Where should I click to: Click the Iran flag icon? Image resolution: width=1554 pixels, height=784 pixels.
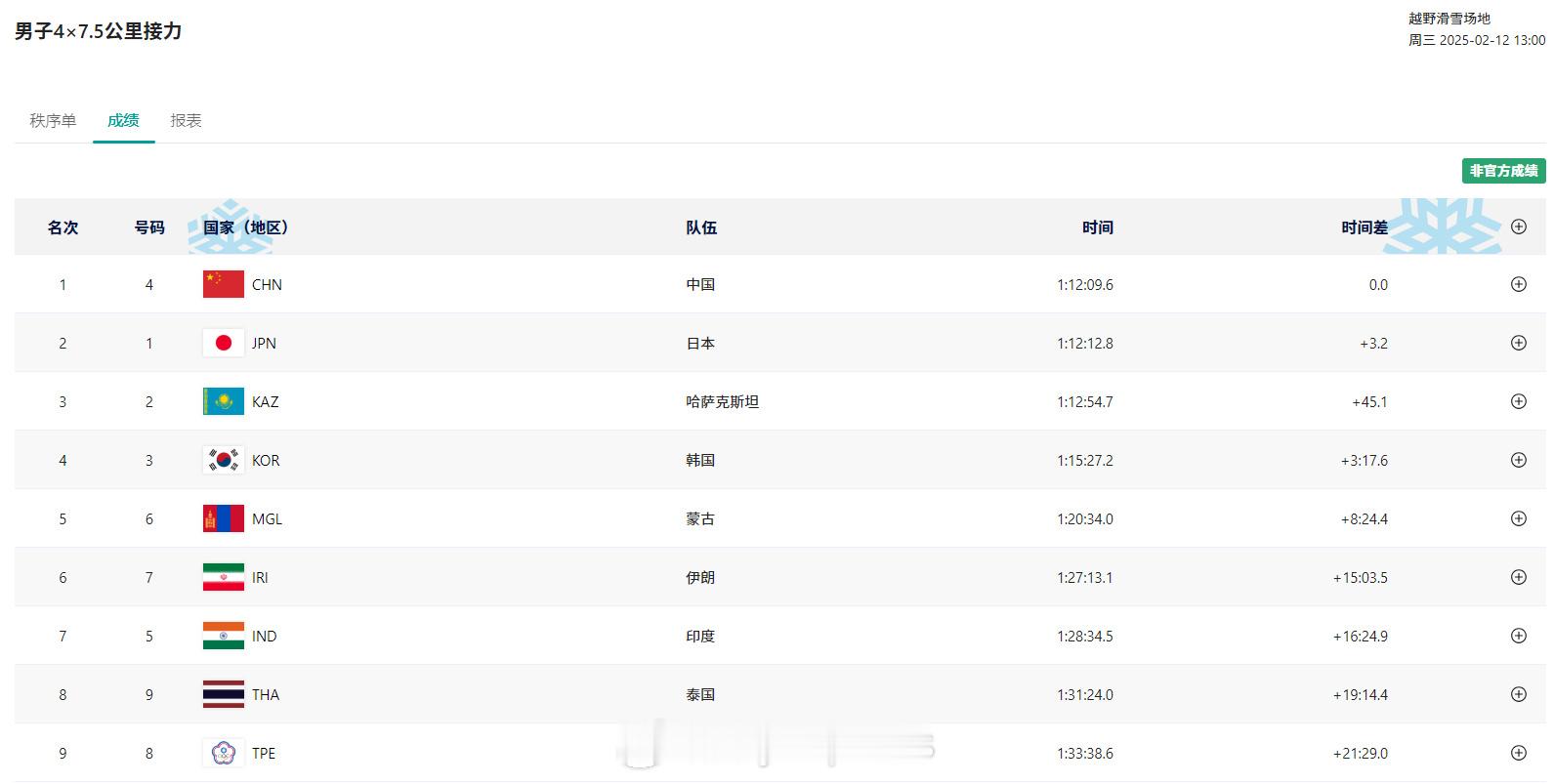pyautogui.click(x=224, y=577)
